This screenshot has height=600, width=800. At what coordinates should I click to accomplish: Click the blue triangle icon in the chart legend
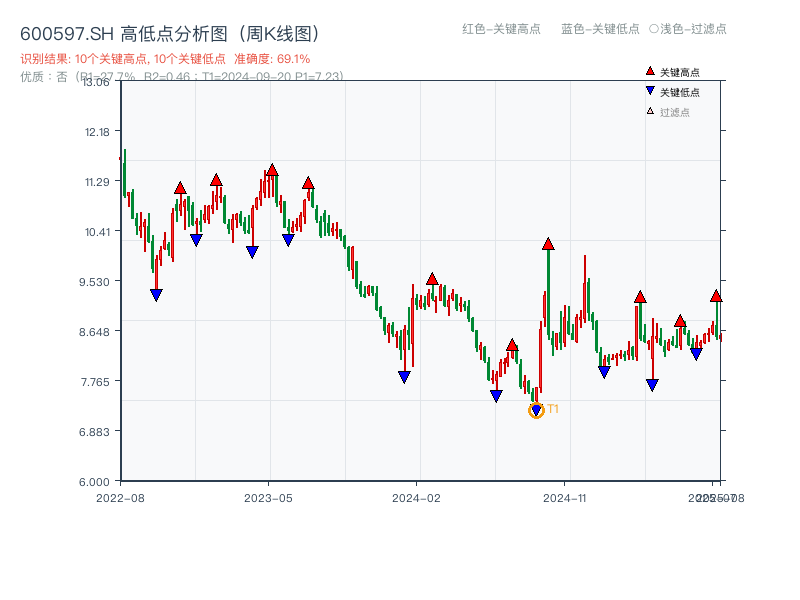[650, 91]
